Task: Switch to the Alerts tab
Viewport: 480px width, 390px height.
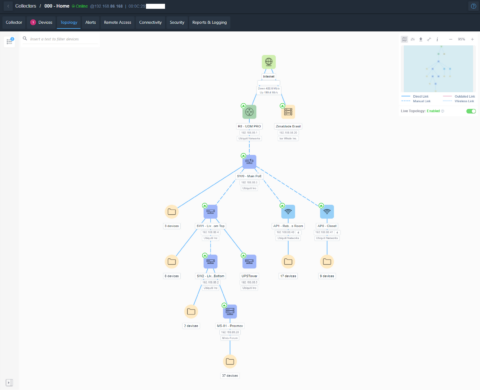Action: point(91,22)
